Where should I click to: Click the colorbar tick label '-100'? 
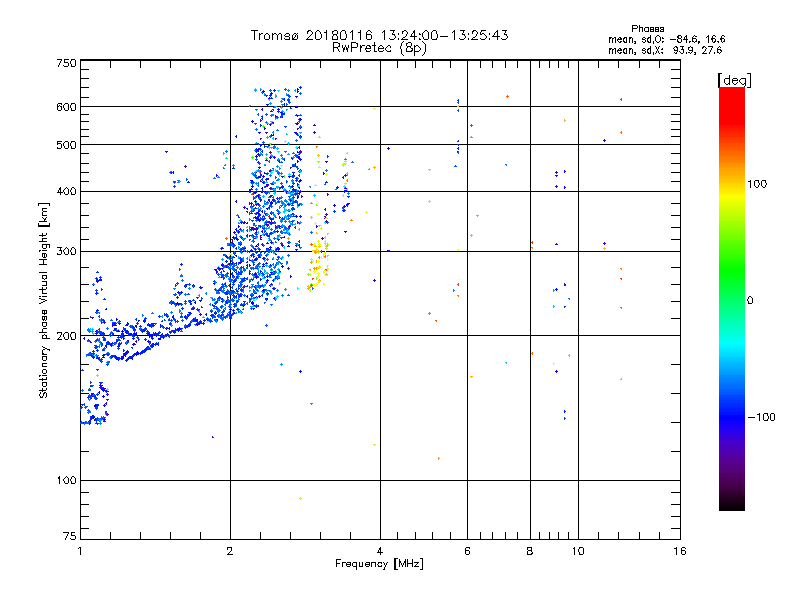coord(761,417)
